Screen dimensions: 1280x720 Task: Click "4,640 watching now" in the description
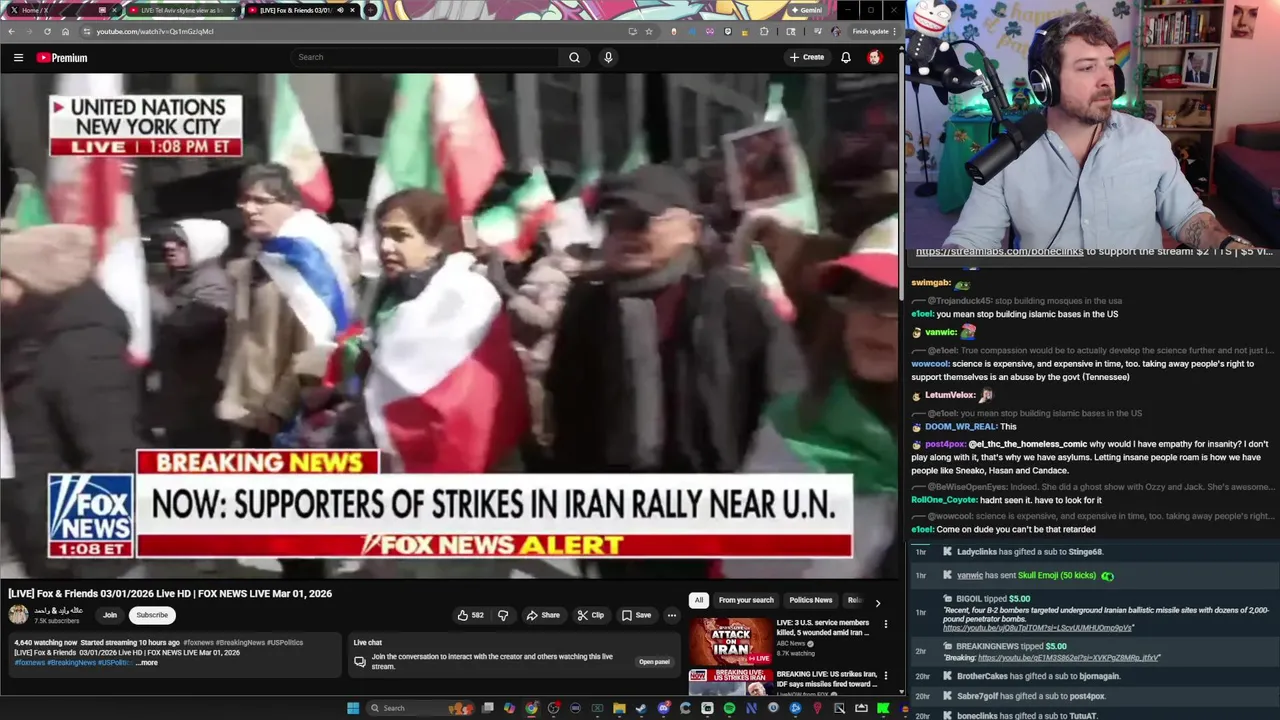pyautogui.click(x=45, y=643)
